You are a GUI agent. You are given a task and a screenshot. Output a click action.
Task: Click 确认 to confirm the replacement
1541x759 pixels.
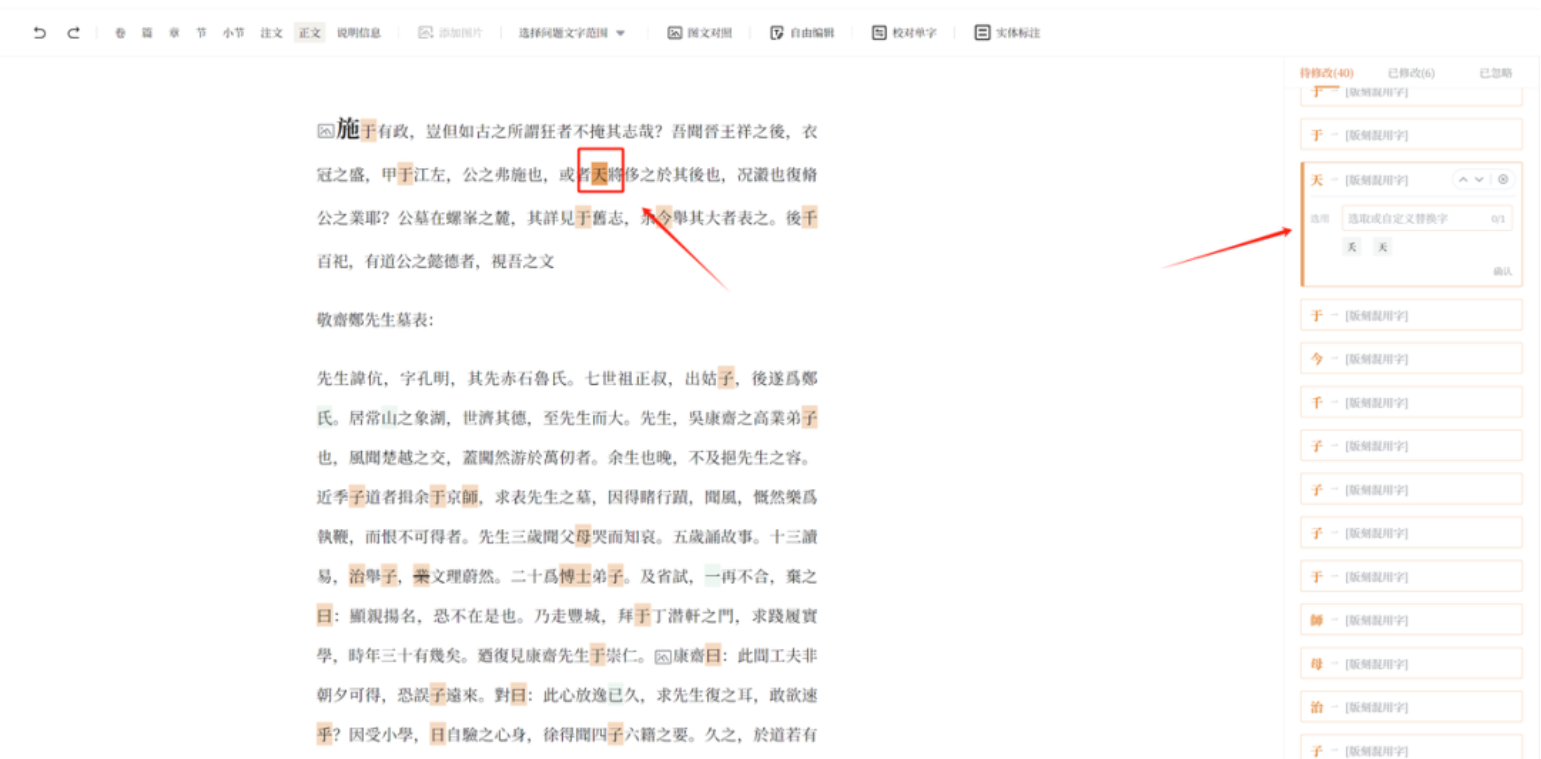point(1502,271)
